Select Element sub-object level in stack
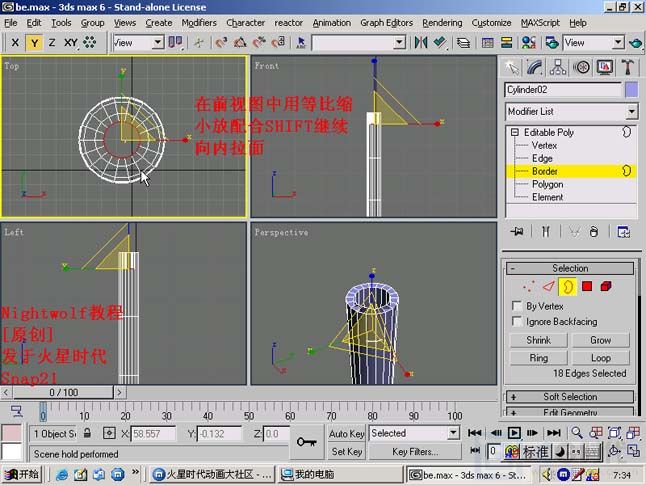The width and height of the screenshot is (646, 485). pyautogui.click(x=547, y=197)
